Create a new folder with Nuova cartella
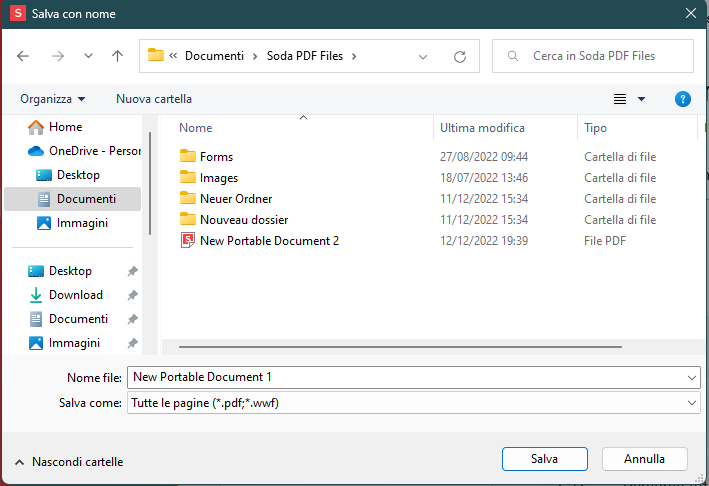This screenshot has height=486, width=709. pos(154,99)
